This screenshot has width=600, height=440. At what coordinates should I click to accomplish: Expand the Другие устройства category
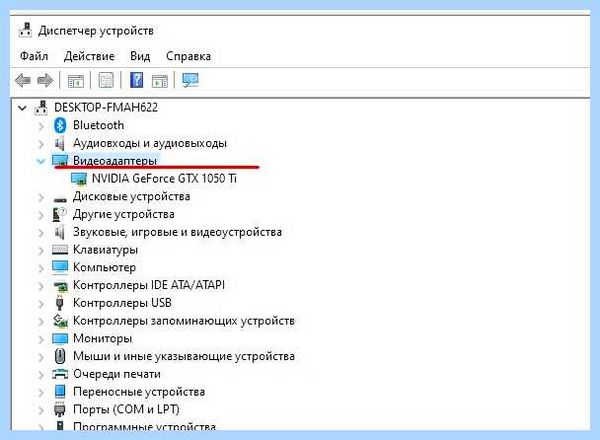point(41,215)
